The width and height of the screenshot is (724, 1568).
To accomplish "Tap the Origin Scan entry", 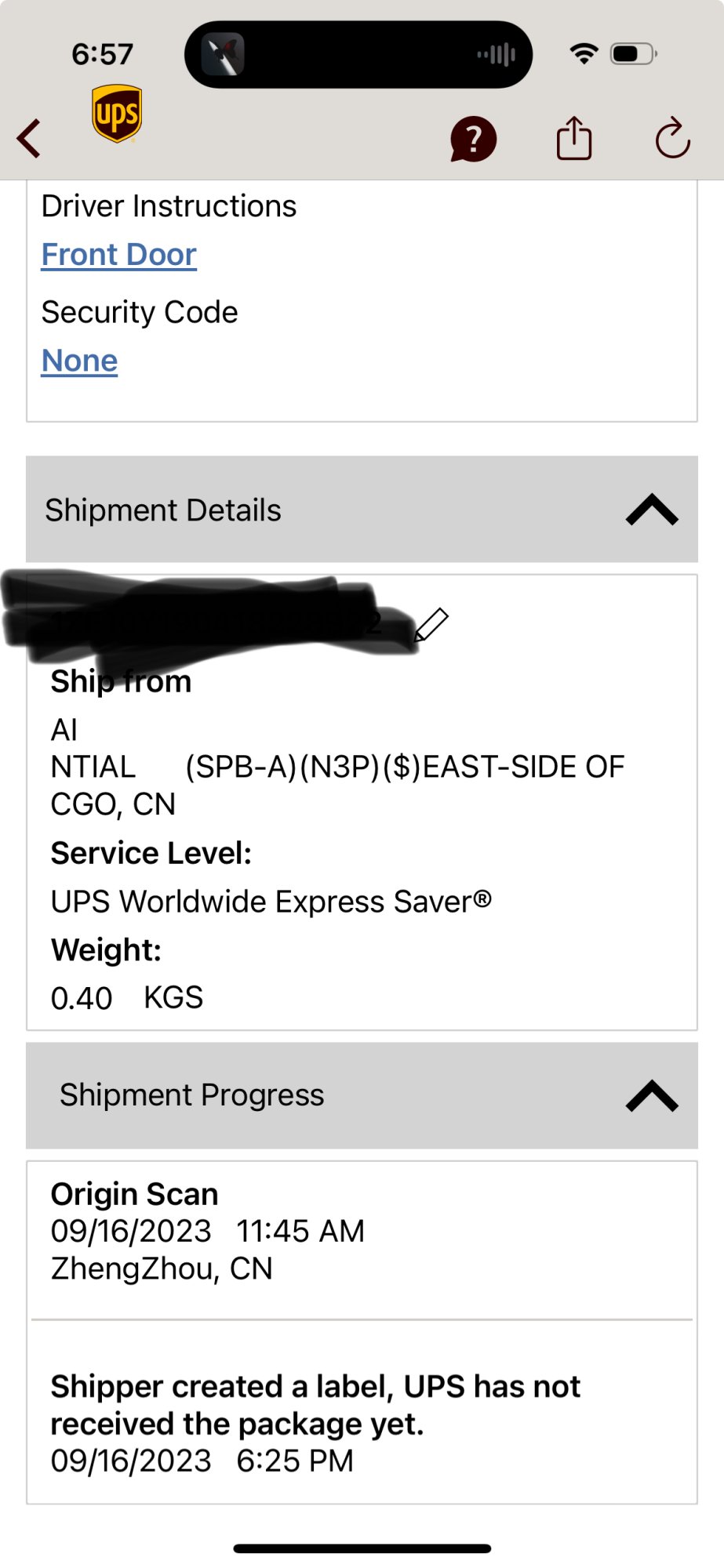I will pyautogui.click(x=362, y=1231).
